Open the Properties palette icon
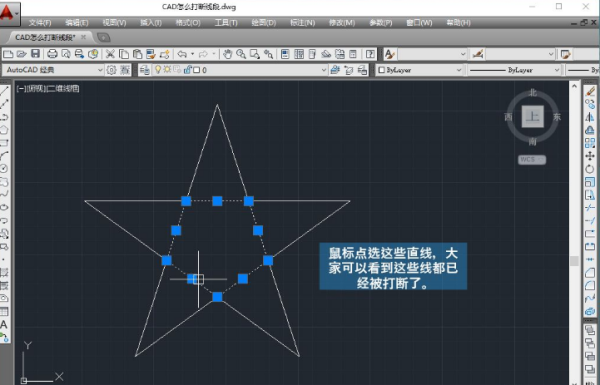Image resolution: width=600 pixels, height=385 pixels. click(x=285, y=54)
